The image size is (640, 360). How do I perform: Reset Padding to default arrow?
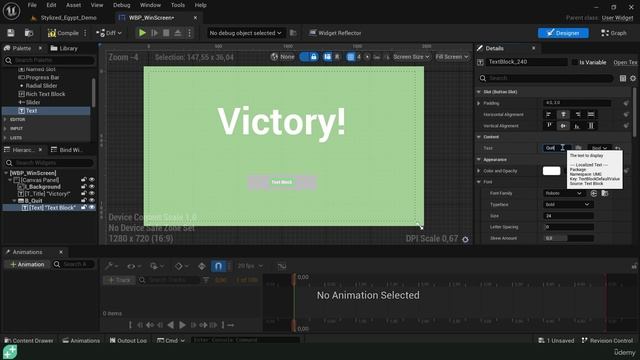coord(626,103)
